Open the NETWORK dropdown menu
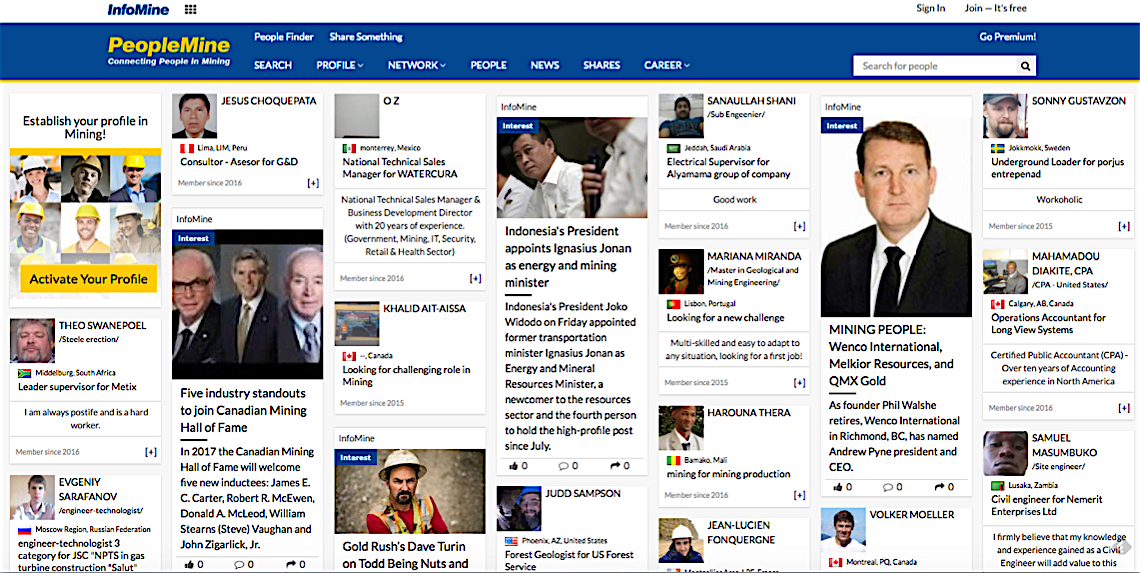Viewport: 1140px width, 573px height. pyautogui.click(x=417, y=65)
